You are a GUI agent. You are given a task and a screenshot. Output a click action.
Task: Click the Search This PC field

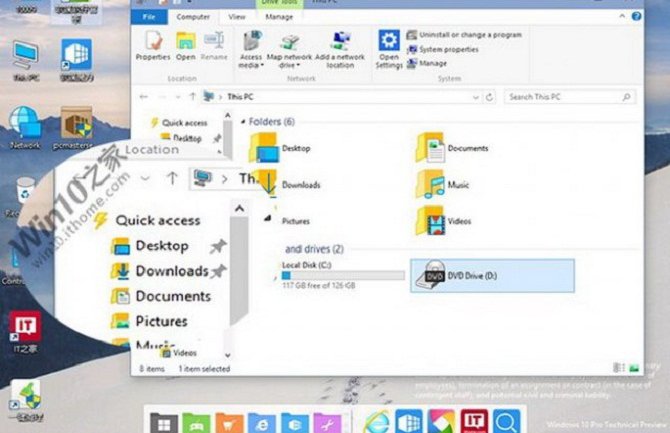570,97
